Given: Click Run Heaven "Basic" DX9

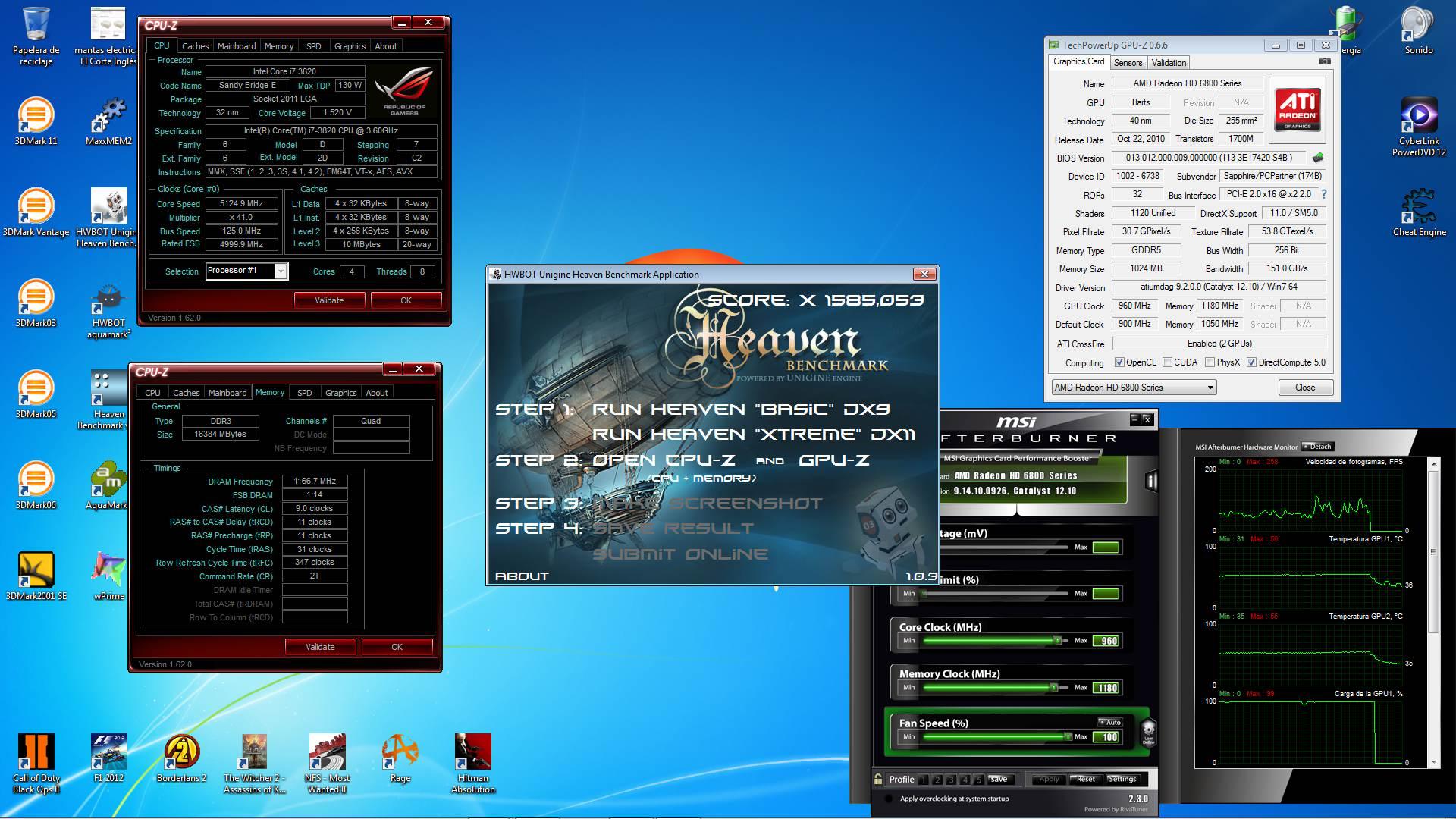Looking at the screenshot, I should click(741, 409).
